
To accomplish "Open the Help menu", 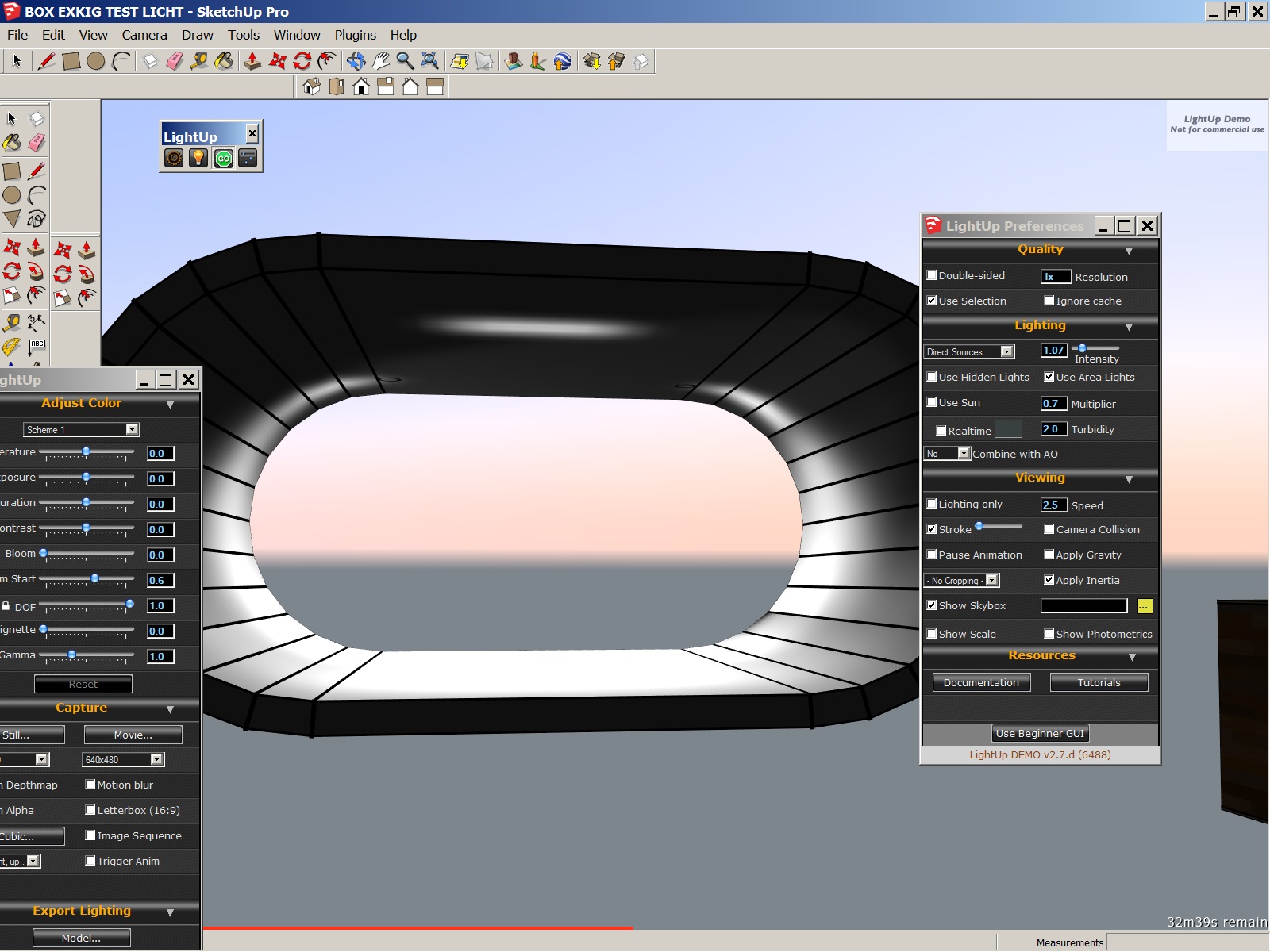I will [x=403, y=35].
